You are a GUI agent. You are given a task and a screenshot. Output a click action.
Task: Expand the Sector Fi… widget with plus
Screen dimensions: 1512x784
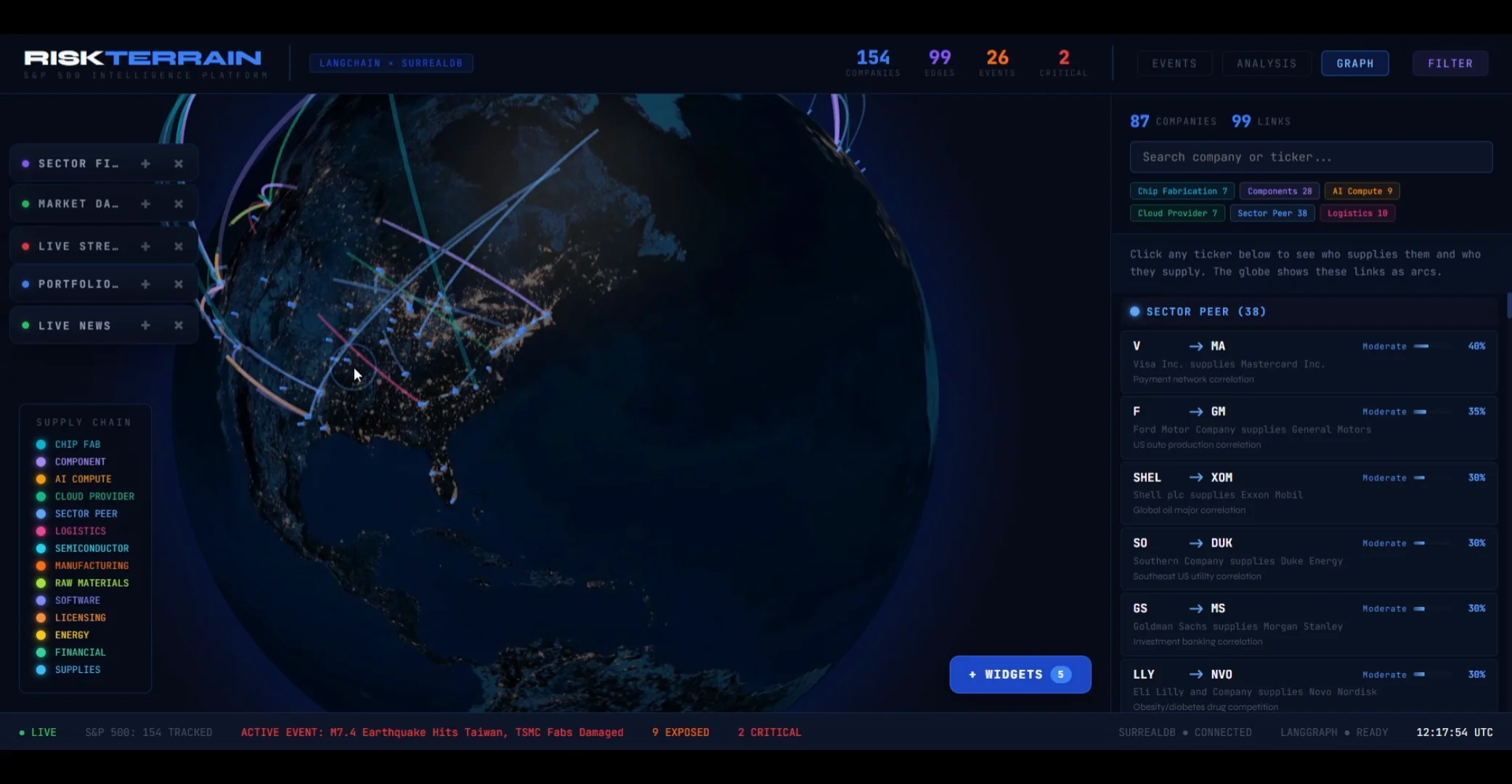[145, 164]
